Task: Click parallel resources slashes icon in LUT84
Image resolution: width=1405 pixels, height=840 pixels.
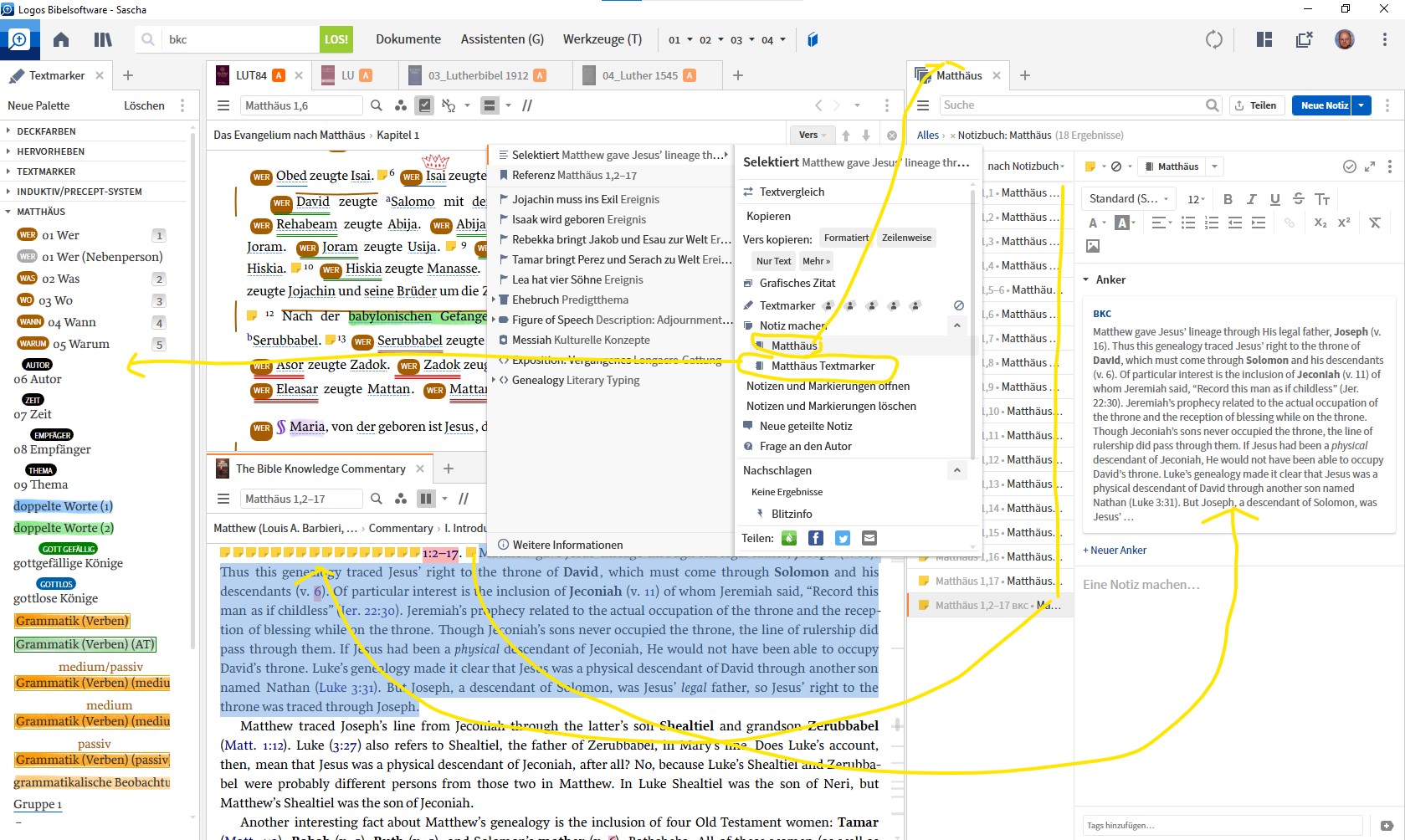Action: [x=527, y=105]
